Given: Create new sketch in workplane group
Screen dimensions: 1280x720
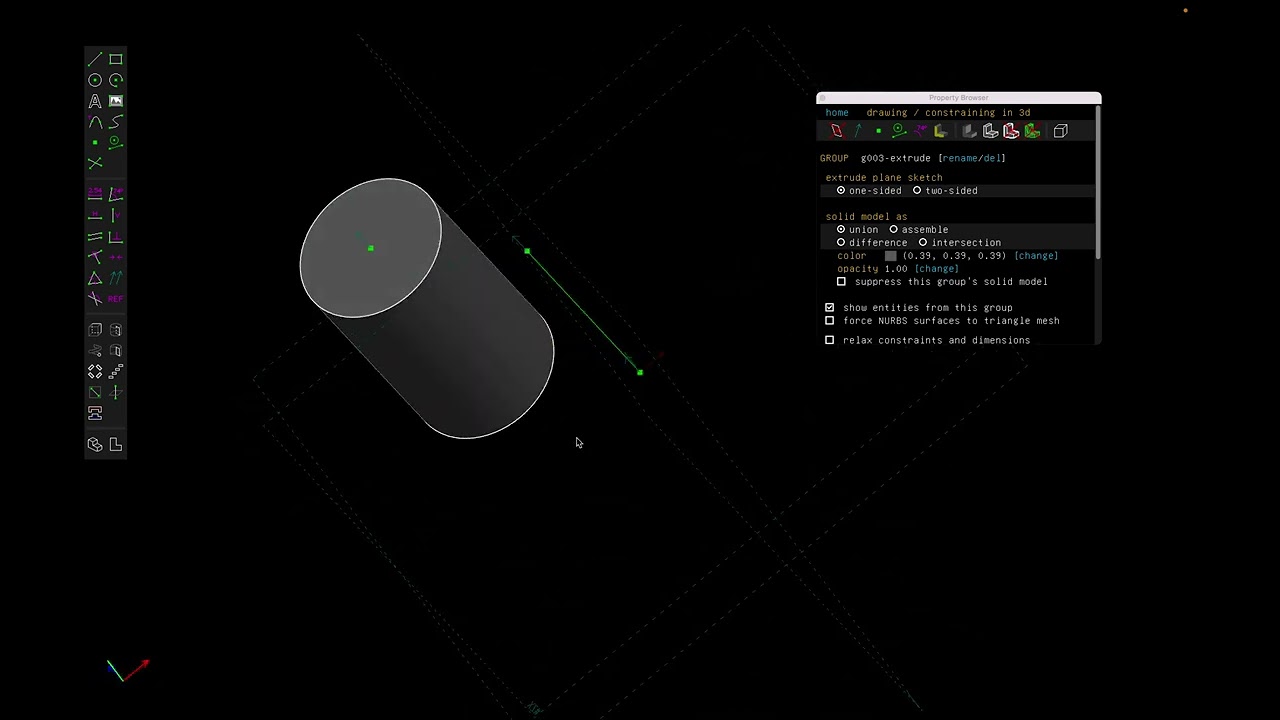Looking at the screenshot, I should (x=95, y=392).
